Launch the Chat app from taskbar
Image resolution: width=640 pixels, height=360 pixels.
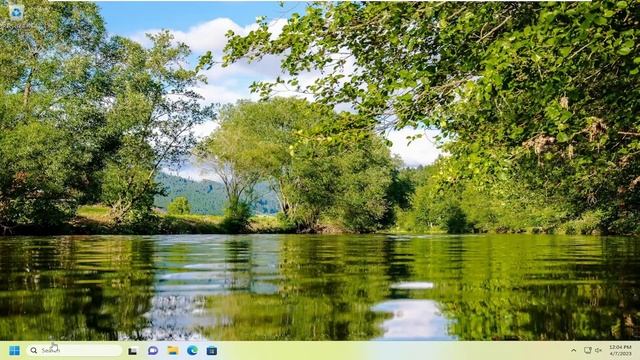153,350
